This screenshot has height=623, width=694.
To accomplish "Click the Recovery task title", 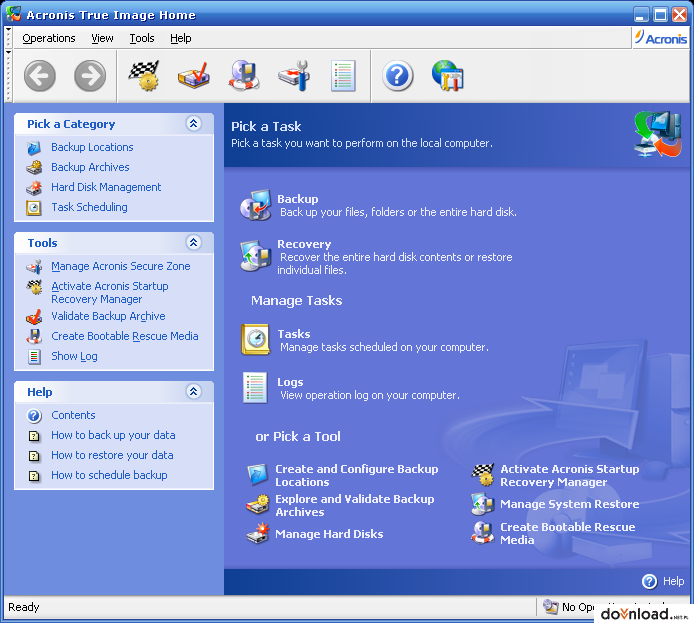I will pos(304,244).
